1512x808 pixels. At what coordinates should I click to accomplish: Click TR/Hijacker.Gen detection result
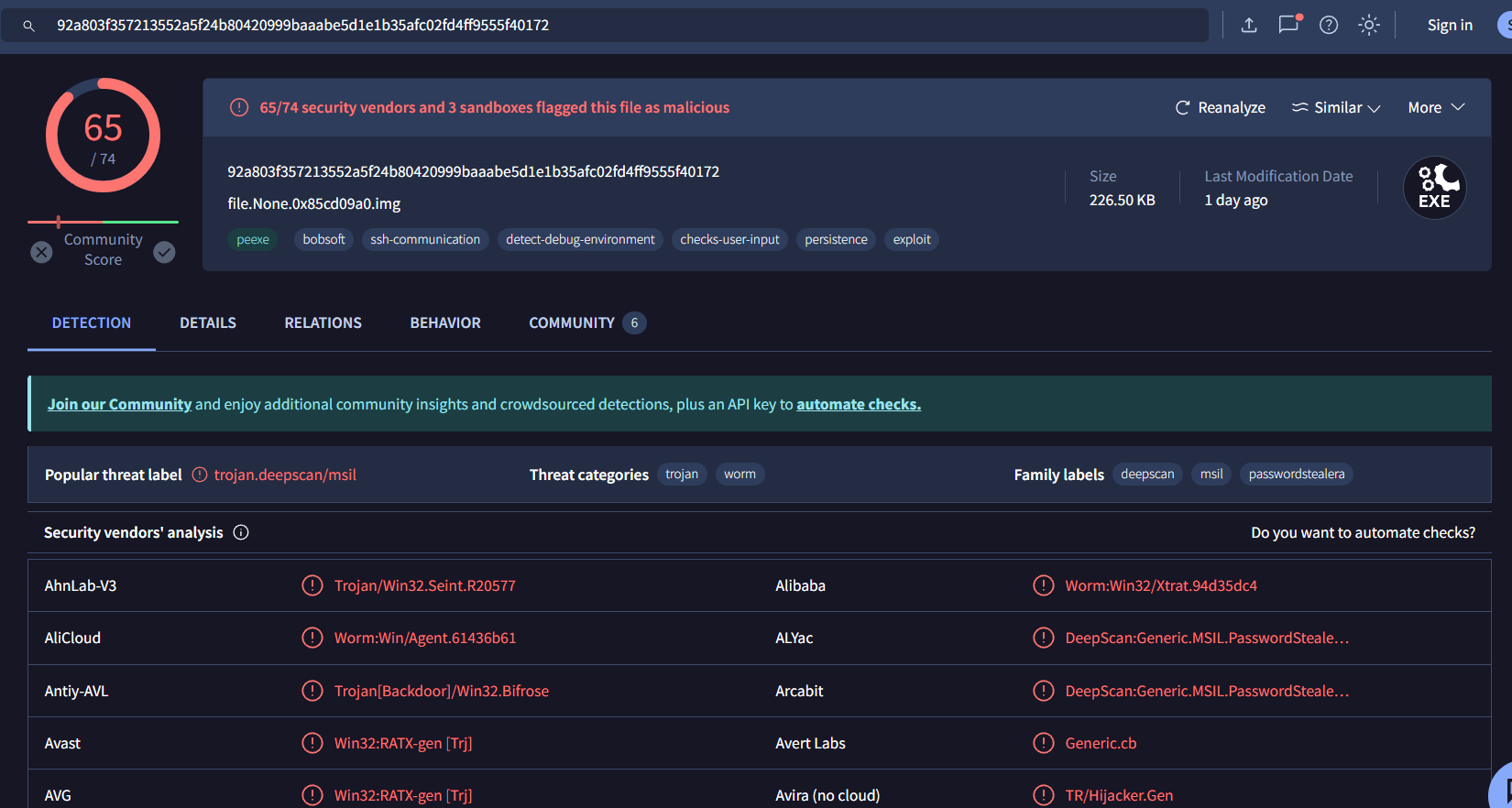pyautogui.click(x=1119, y=795)
